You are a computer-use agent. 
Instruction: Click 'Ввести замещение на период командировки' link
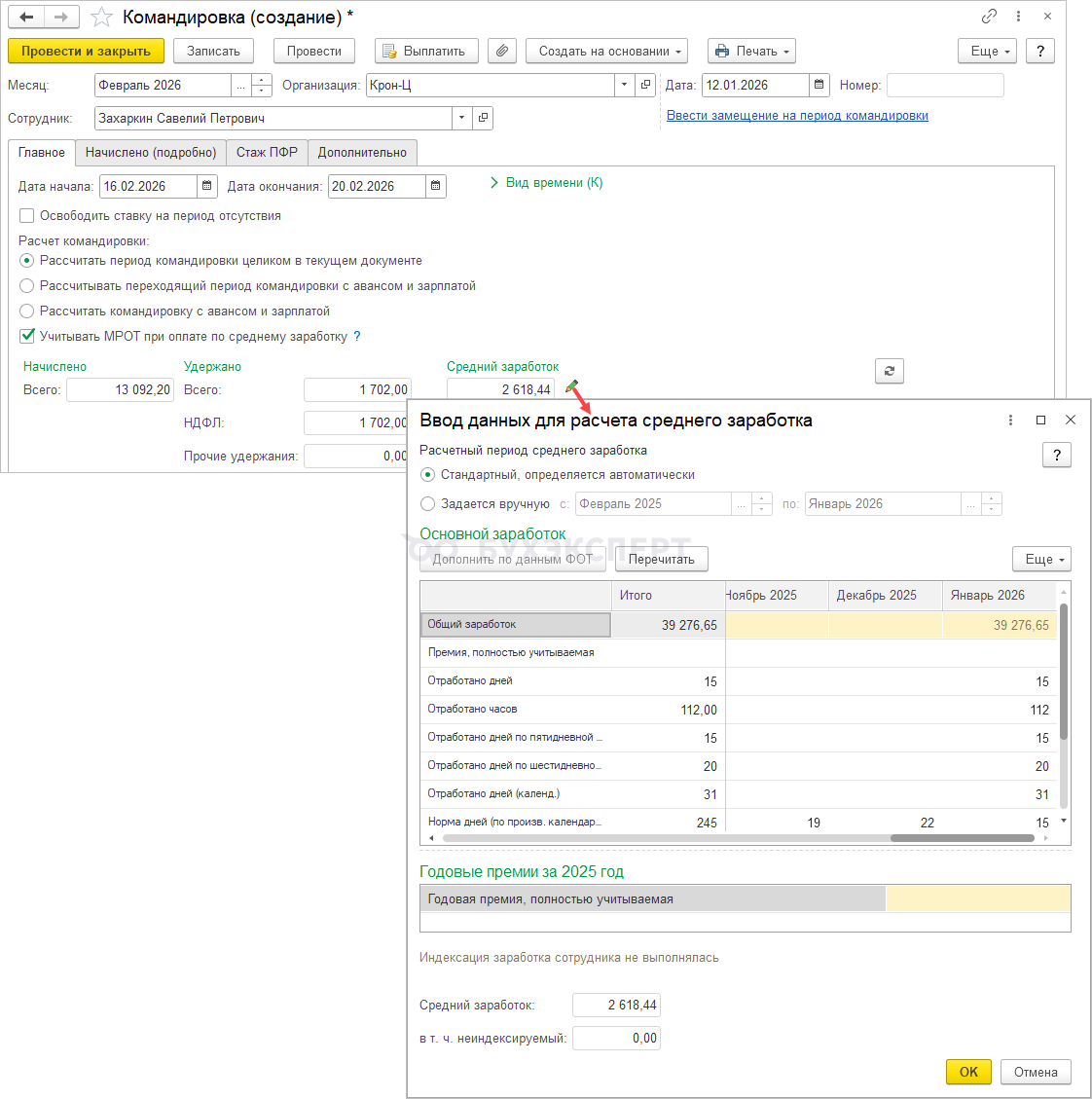(x=797, y=116)
